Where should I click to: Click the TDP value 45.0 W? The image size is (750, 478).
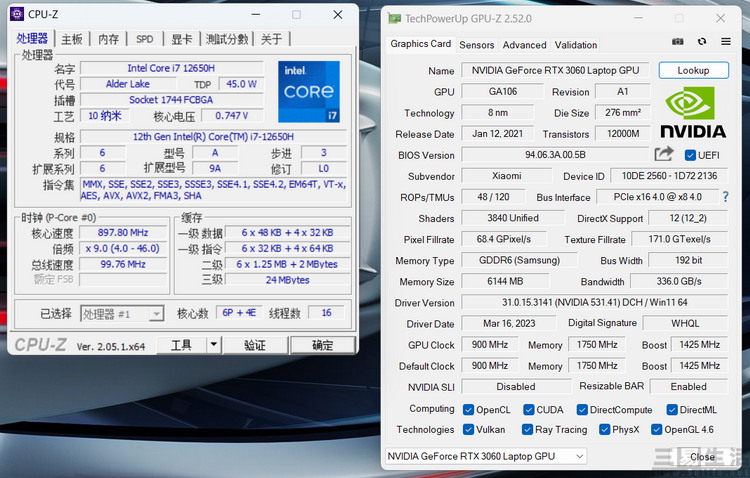click(x=241, y=84)
